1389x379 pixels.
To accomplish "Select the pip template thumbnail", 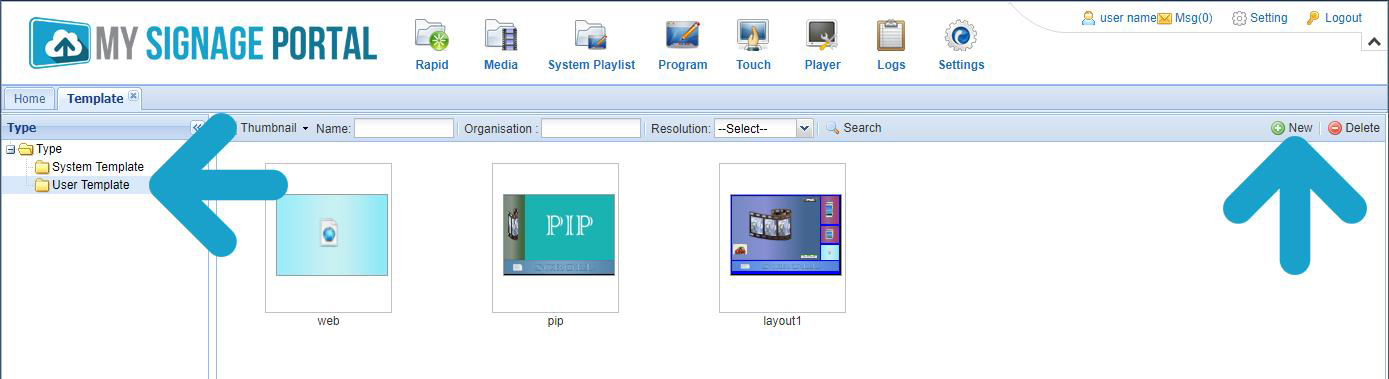I will coord(555,237).
